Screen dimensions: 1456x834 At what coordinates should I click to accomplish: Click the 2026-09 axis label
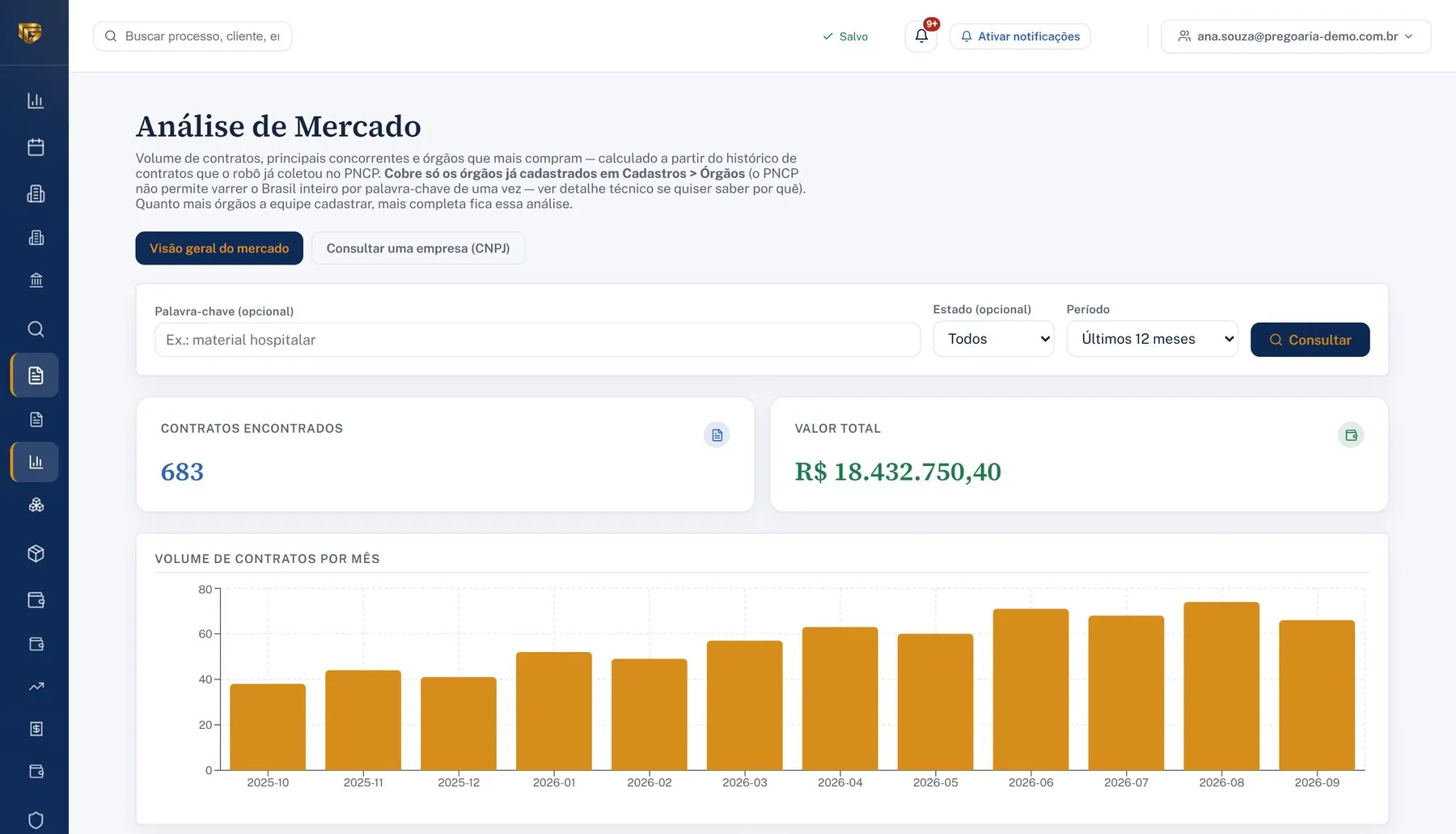pos(1317,783)
